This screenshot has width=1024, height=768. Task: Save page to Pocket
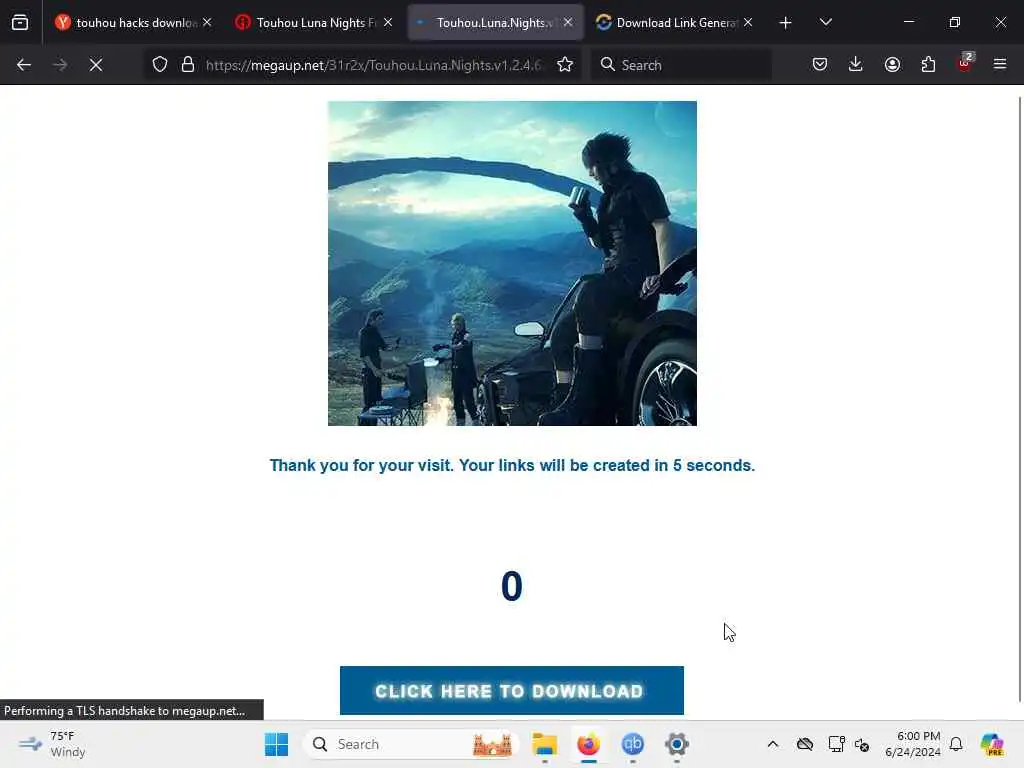point(820,65)
